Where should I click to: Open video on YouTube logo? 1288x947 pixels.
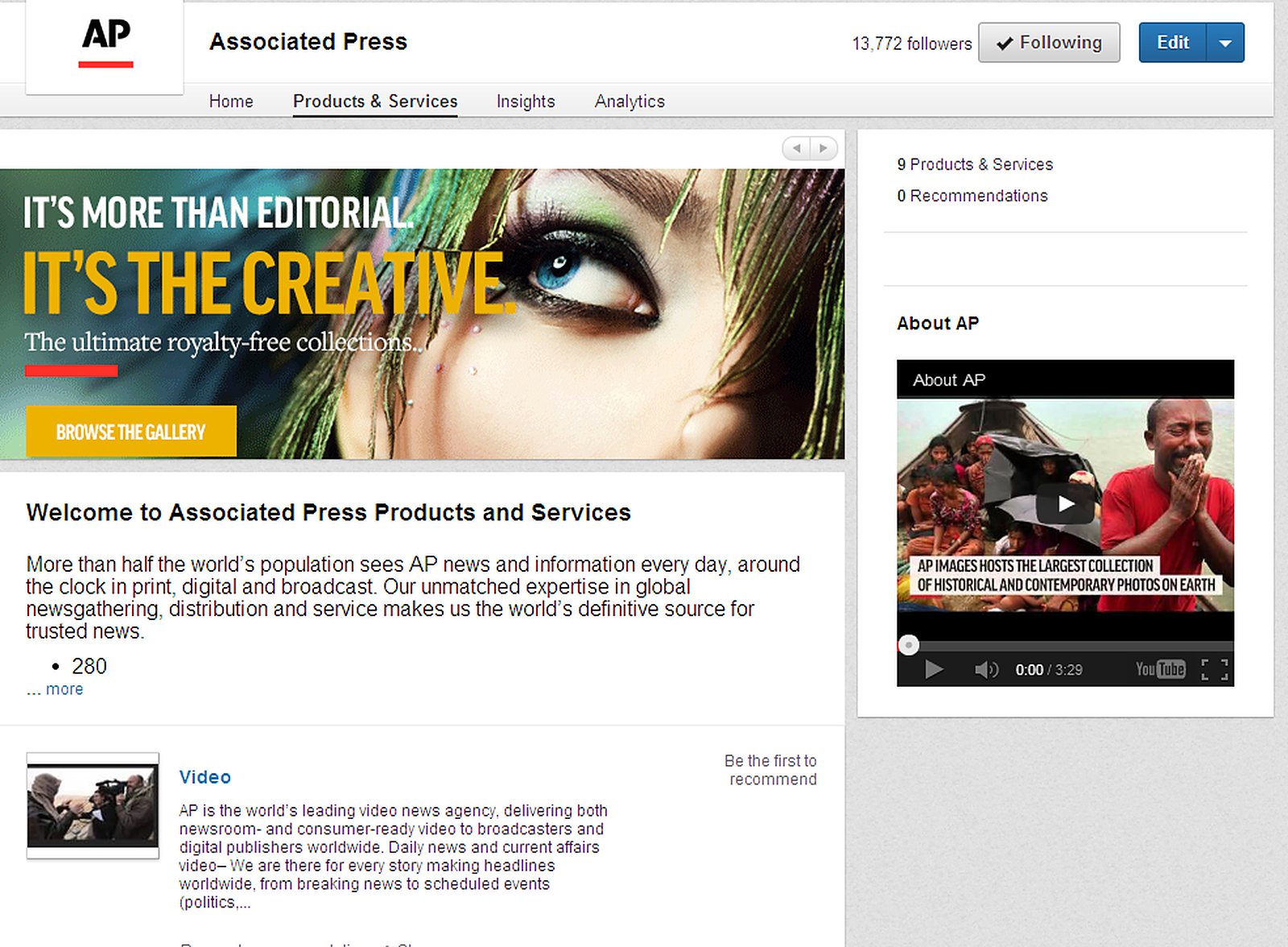pyautogui.click(x=1160, y=669)
